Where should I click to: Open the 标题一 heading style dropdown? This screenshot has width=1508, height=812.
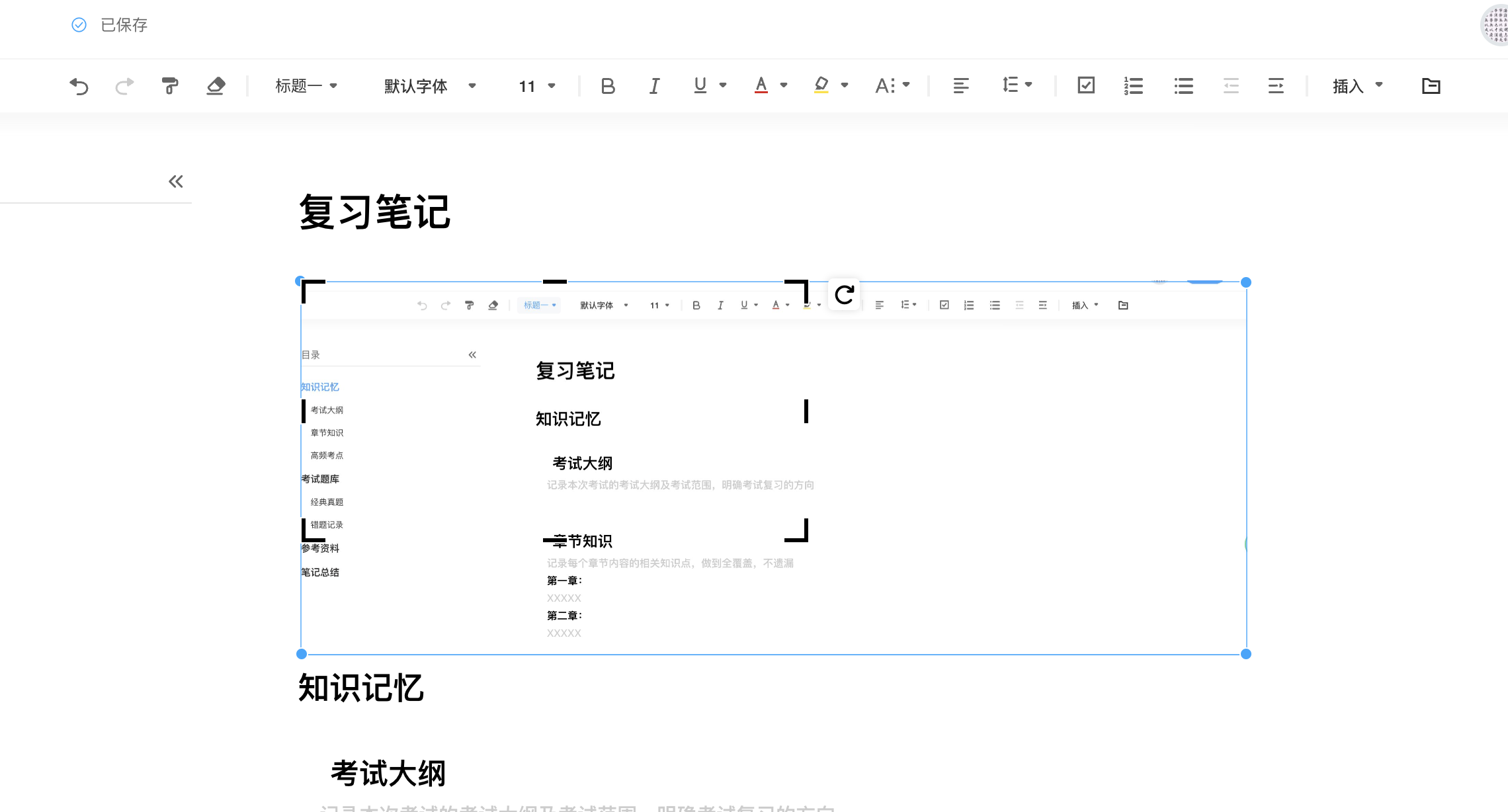tap(306, 86)
